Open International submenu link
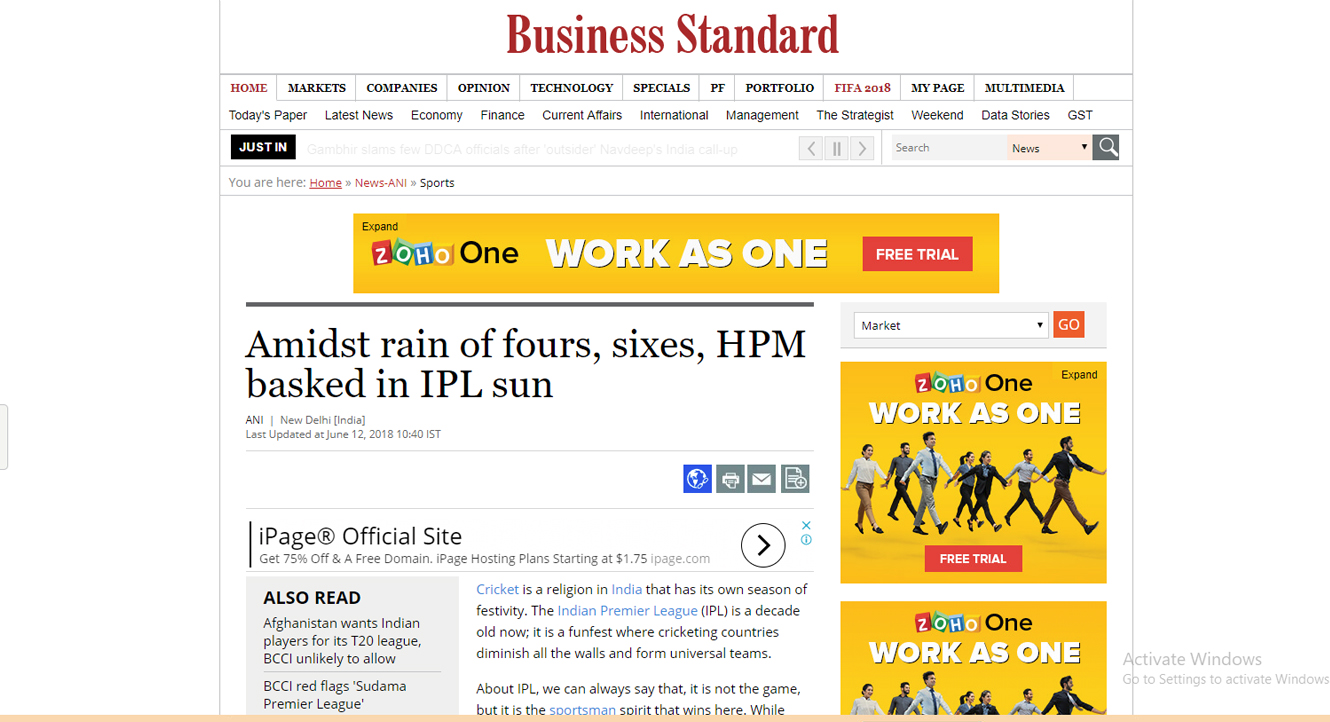Viewport: 1330px width, 722px height. [x=674, y=115]
